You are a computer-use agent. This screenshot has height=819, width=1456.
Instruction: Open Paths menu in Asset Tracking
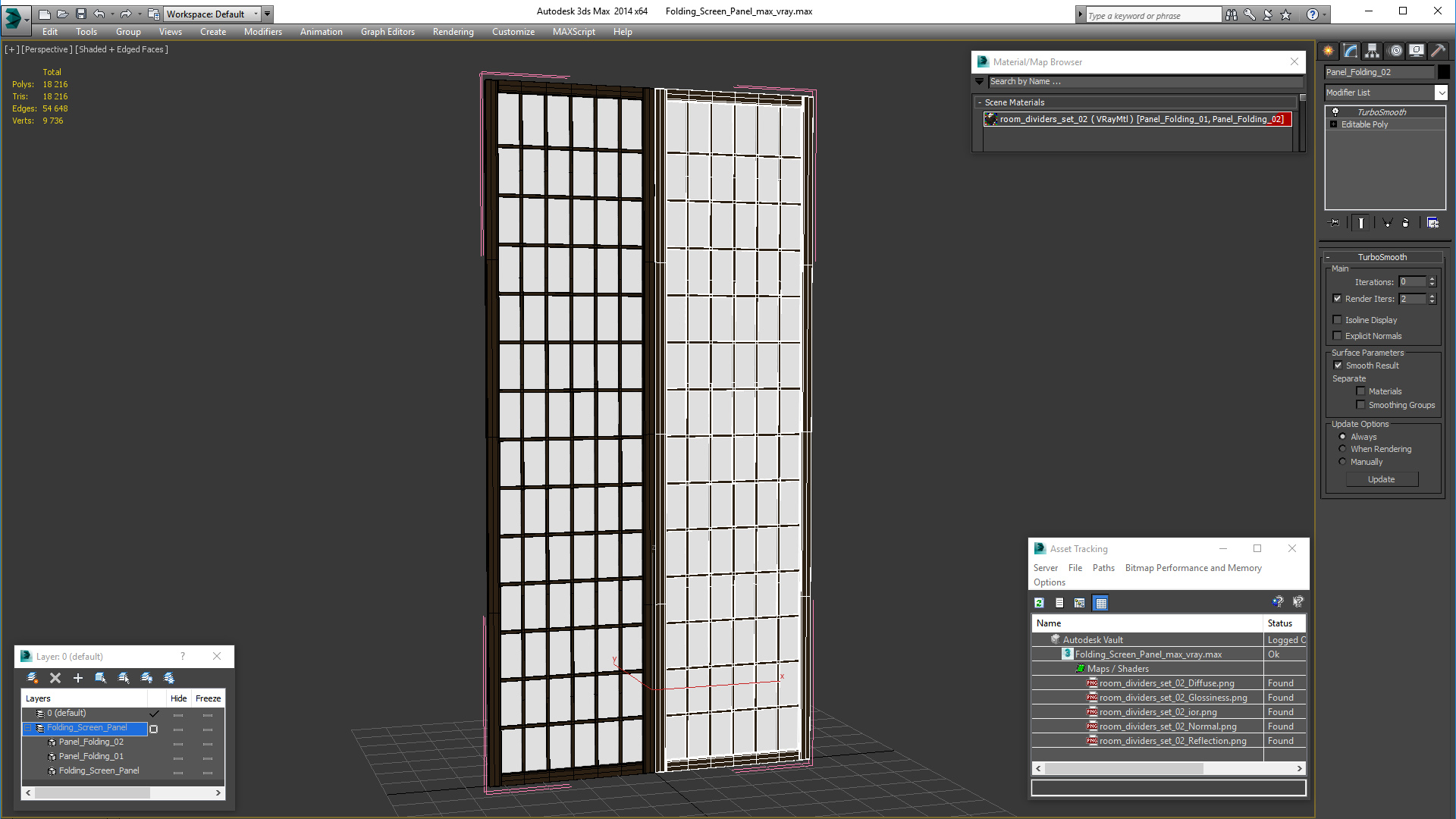[x=1103, y=568]
